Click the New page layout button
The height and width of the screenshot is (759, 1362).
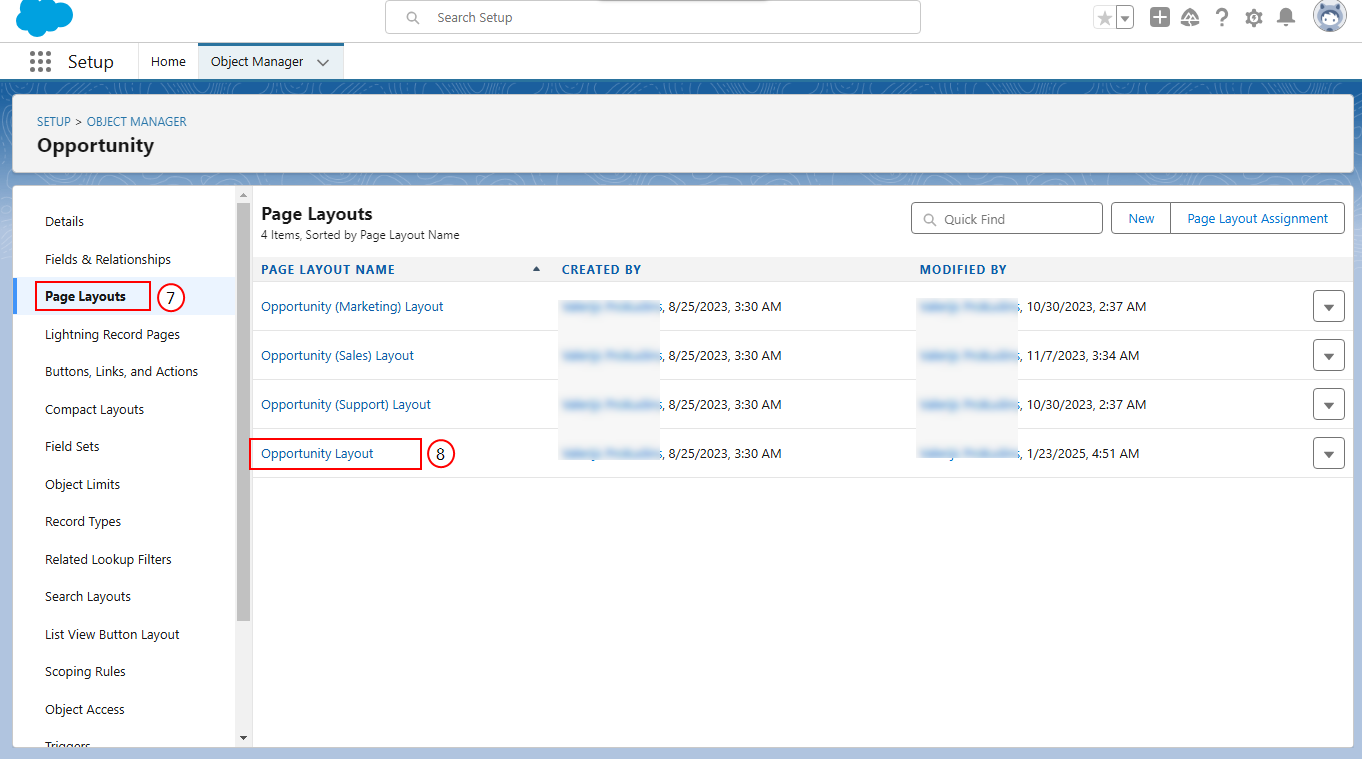click(x=1141, y=219)
